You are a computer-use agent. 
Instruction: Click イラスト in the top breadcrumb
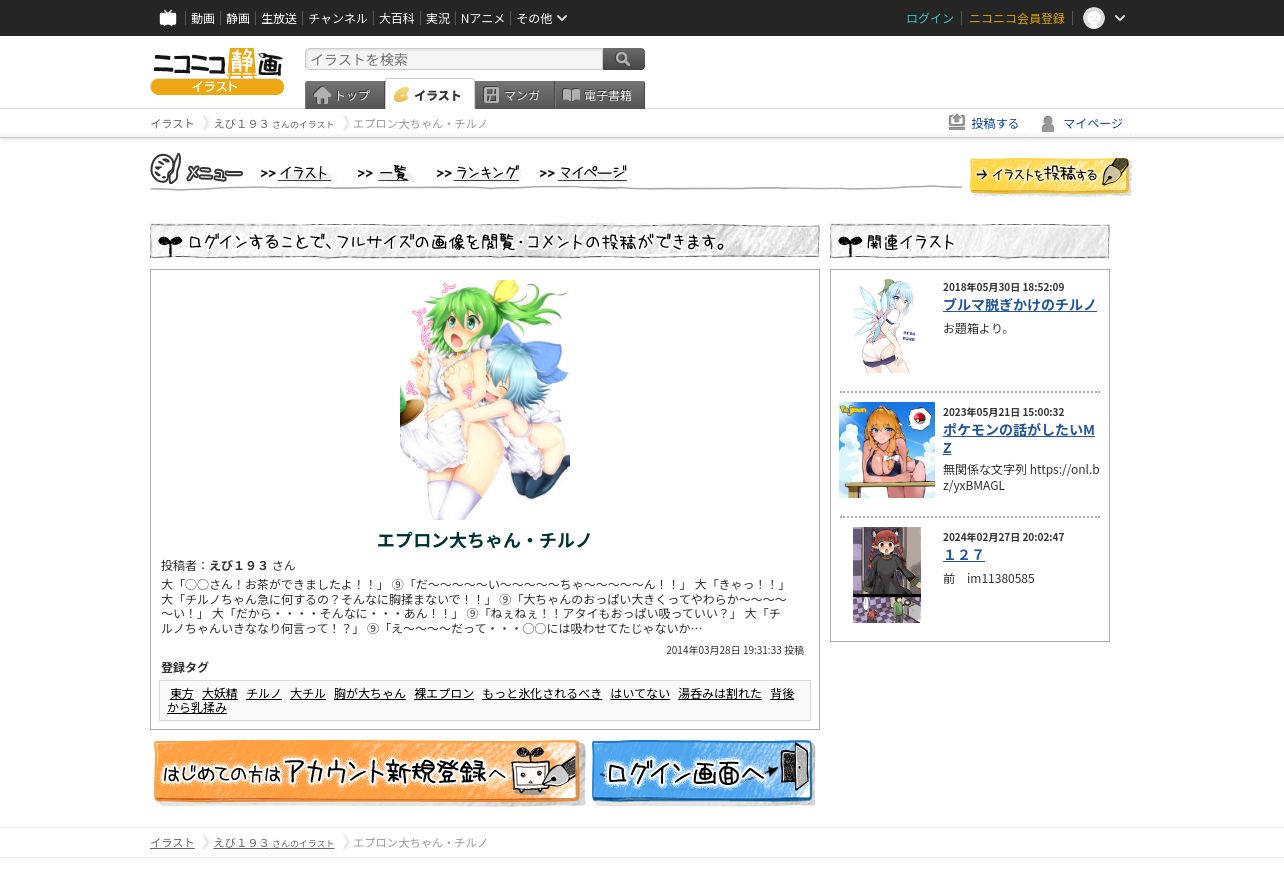pyautogui.click(x=172, y=123)
